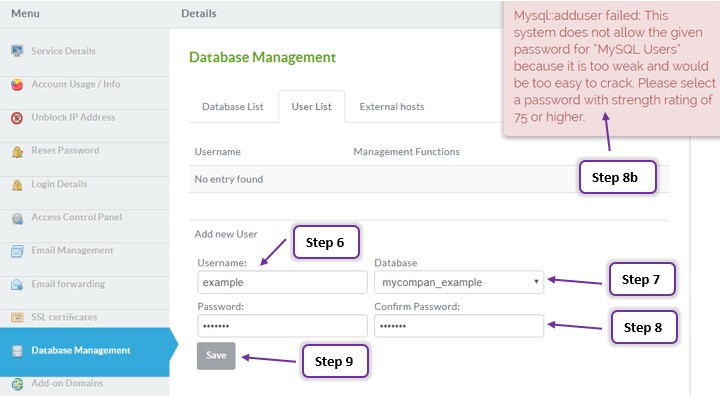This screenshot has width=721, height=396.
Task: Click the Password input field
Action: click(x=282, y=326)
